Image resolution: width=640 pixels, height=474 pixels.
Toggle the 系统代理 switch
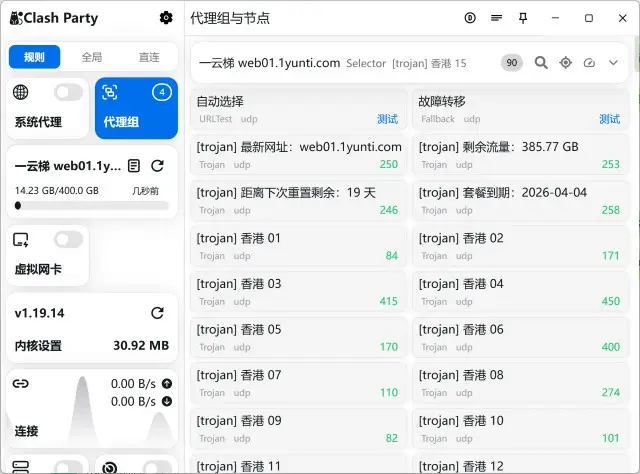click(68, 93)
